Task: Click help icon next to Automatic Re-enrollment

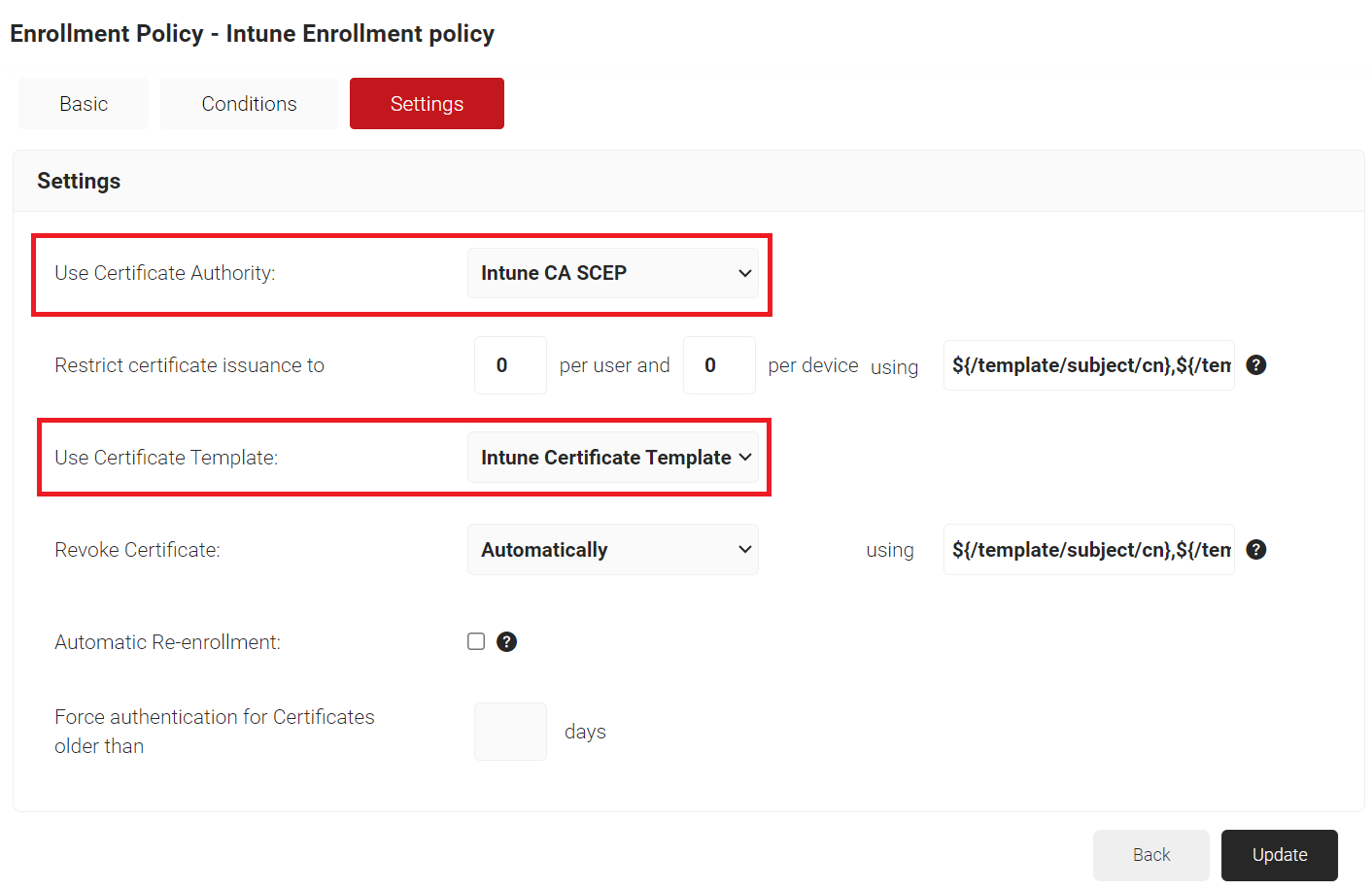Action: click(506, 641)
